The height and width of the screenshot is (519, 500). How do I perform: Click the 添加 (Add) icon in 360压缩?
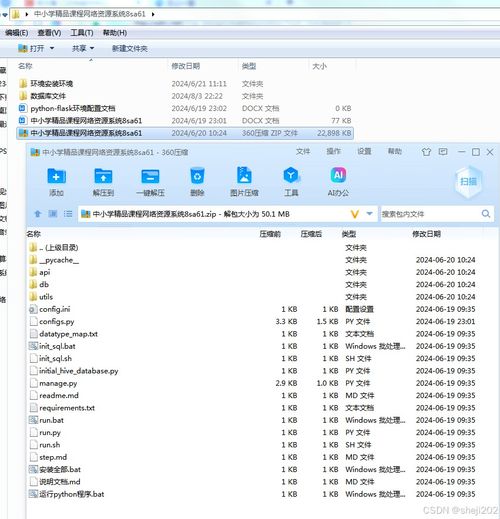pyautogui.click(x=56, y=176)
